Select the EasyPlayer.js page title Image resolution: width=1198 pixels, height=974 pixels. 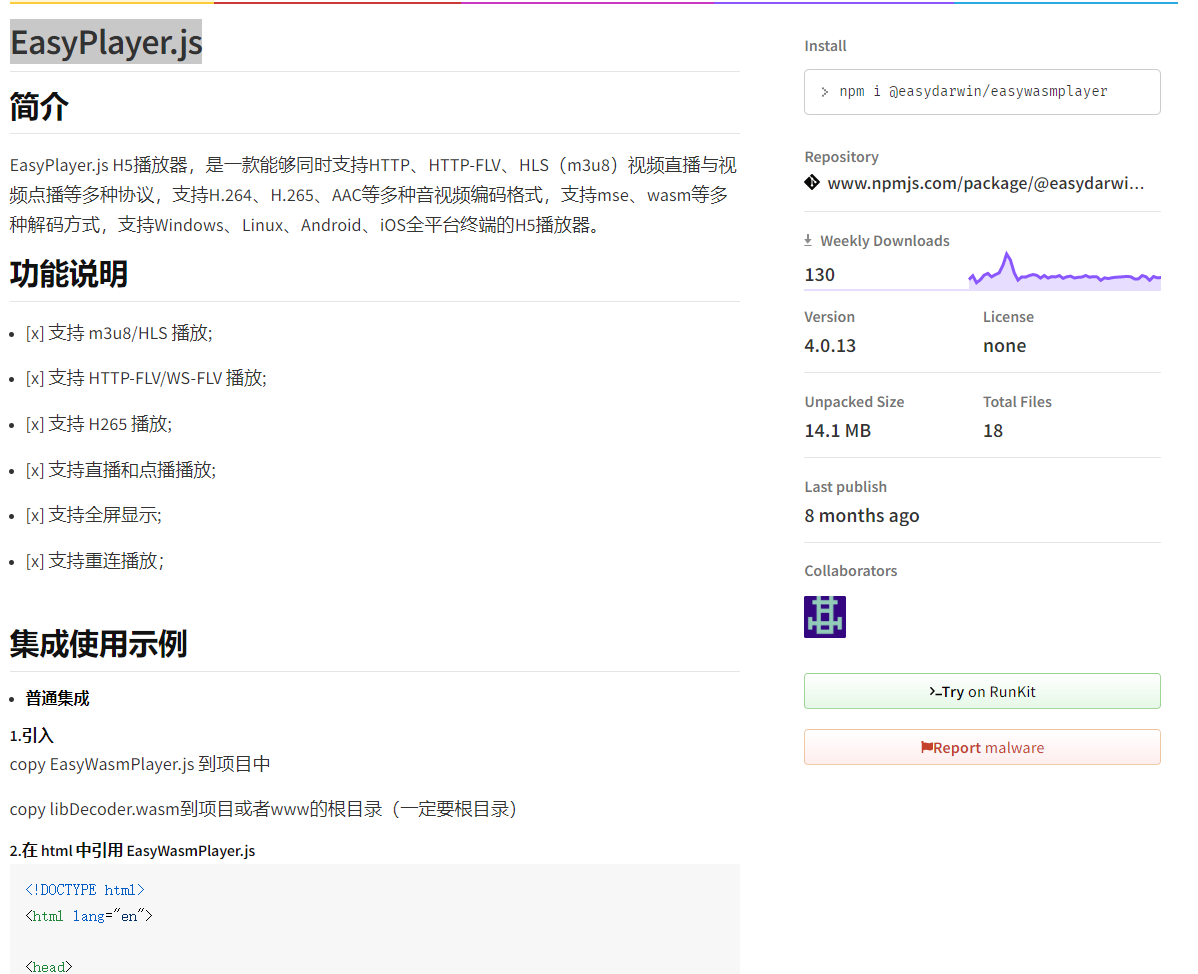click(x=105, y=42)
